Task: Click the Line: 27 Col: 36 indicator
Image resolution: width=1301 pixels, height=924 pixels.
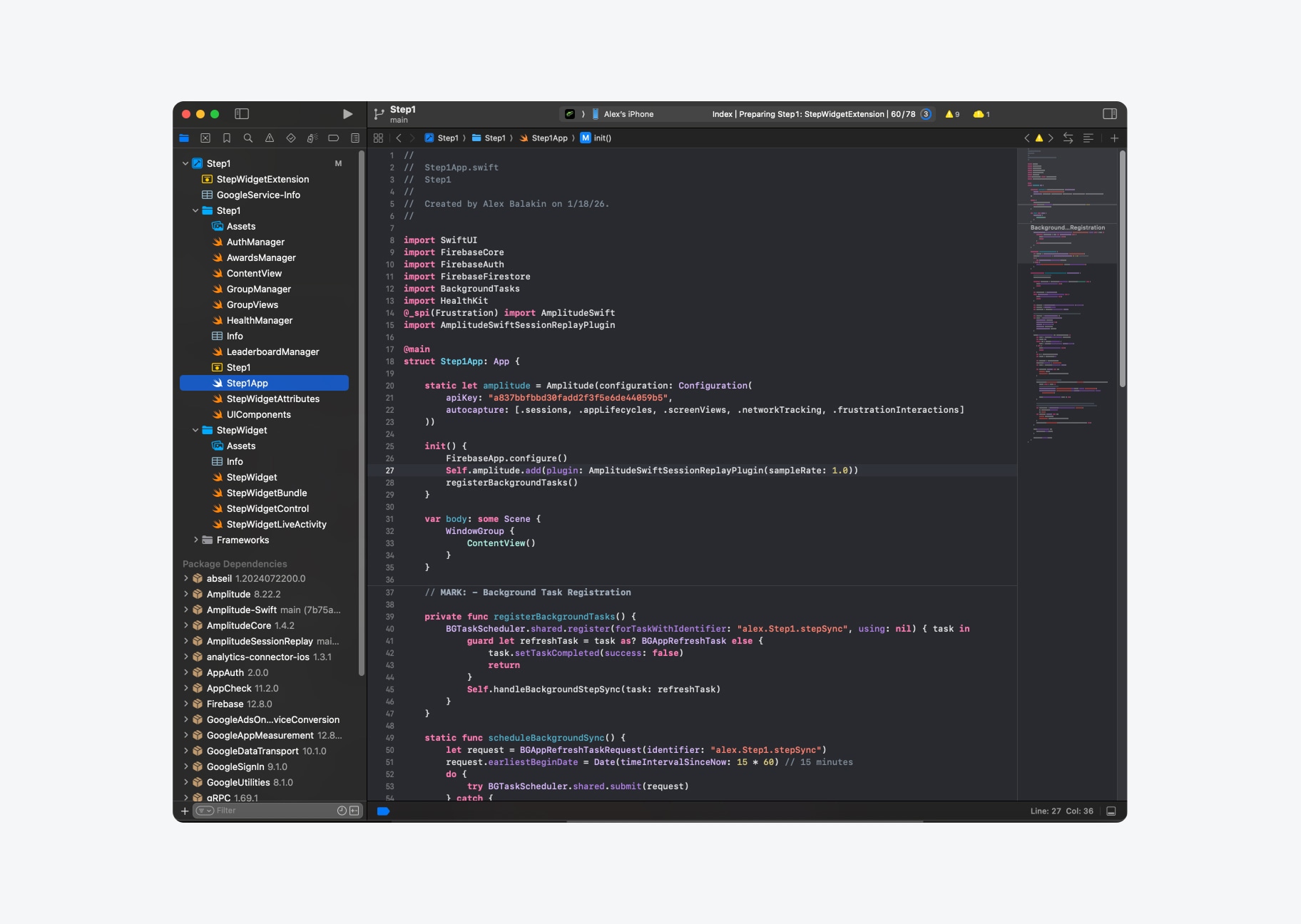Action: [x=1061, y=811]
